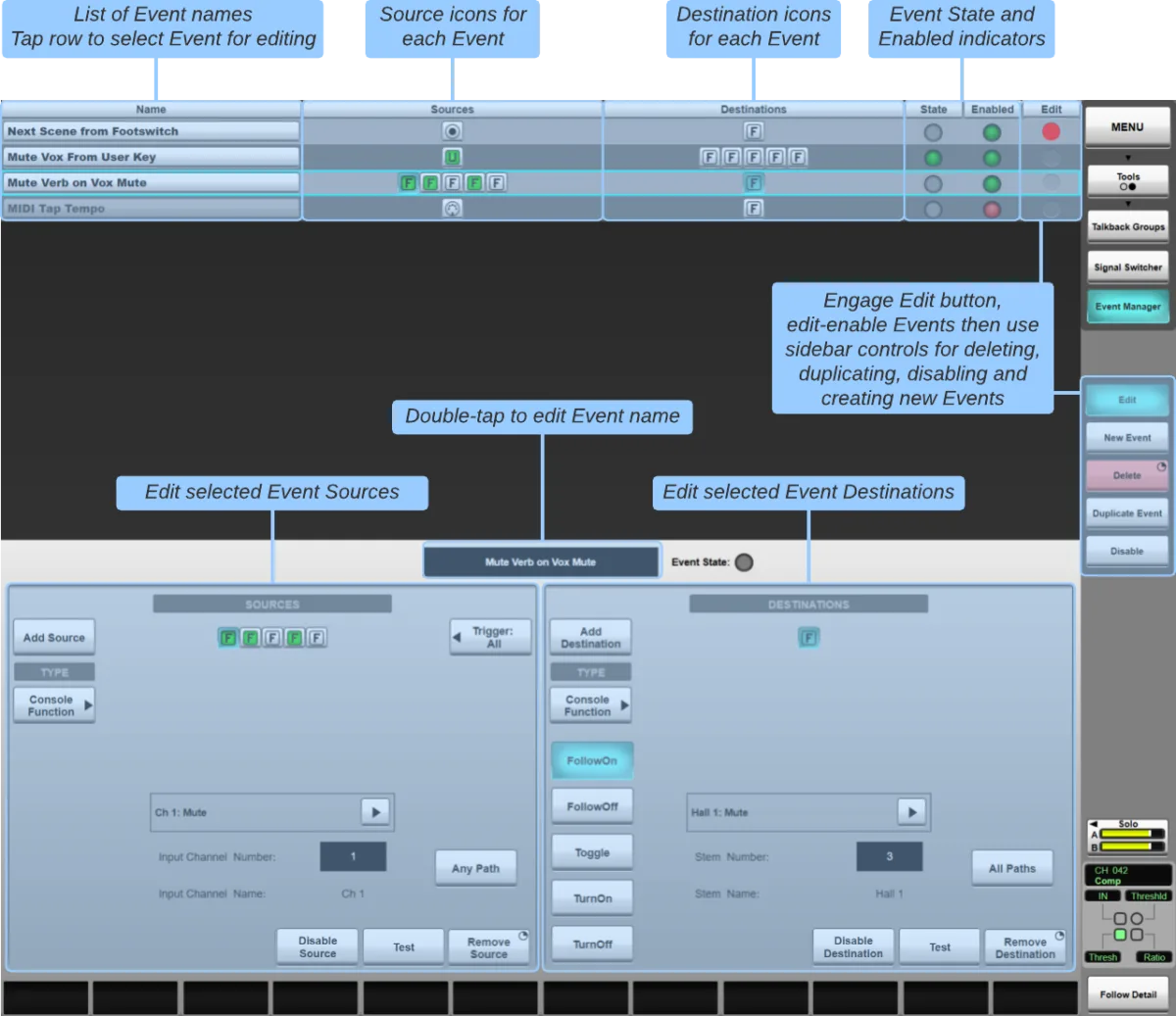
Task: Click the Stem Number field showing 3
Action: pyautogui.click(x=889, y=856)
